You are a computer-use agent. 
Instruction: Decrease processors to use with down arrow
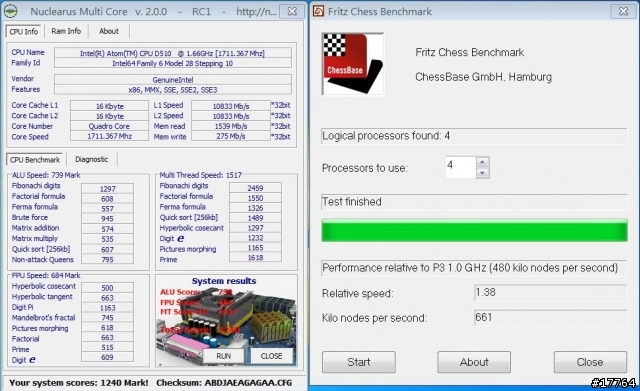click(x=482, y=173)
